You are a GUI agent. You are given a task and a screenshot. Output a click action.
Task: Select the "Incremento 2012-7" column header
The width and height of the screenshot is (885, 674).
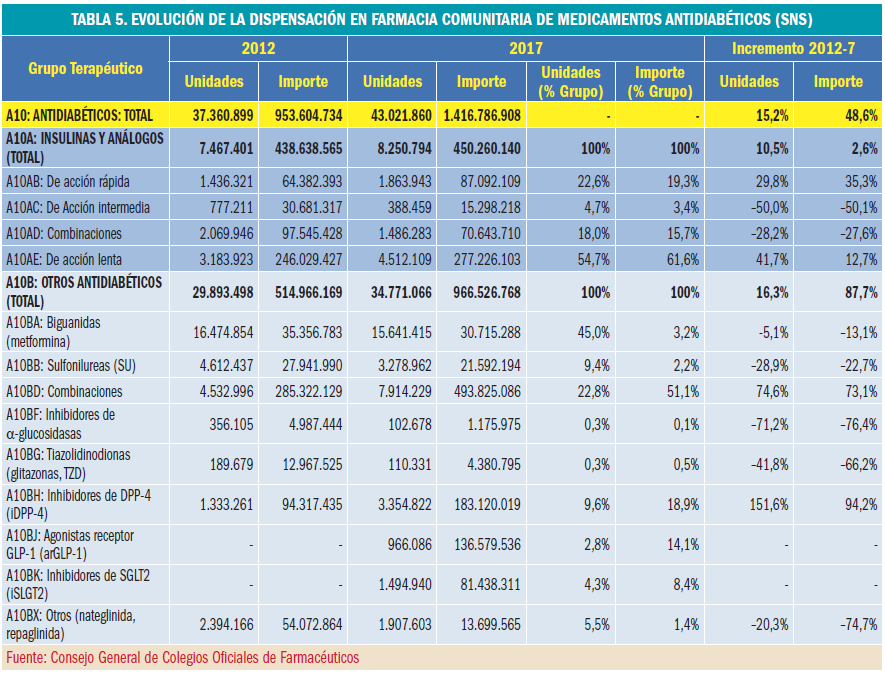[794, 48]
